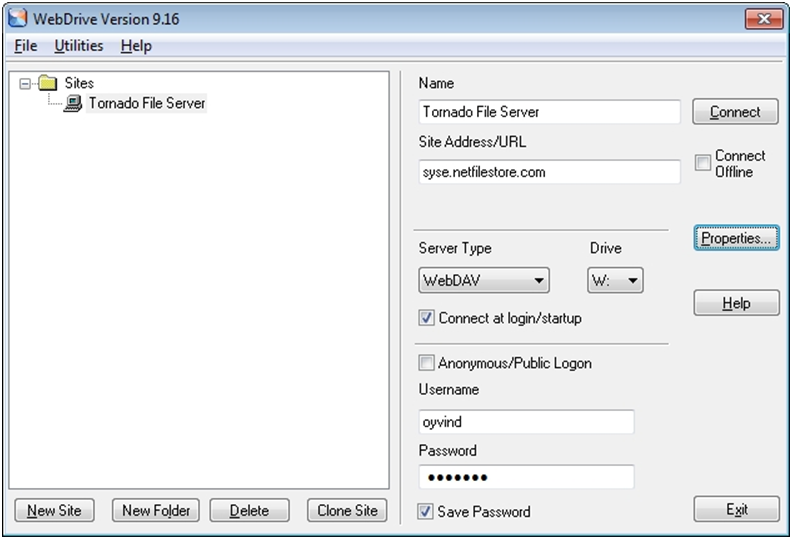This screenshot has height=539, width=792.
Task: Toggle the Save Password checkbox
Action: pos(425,511)
